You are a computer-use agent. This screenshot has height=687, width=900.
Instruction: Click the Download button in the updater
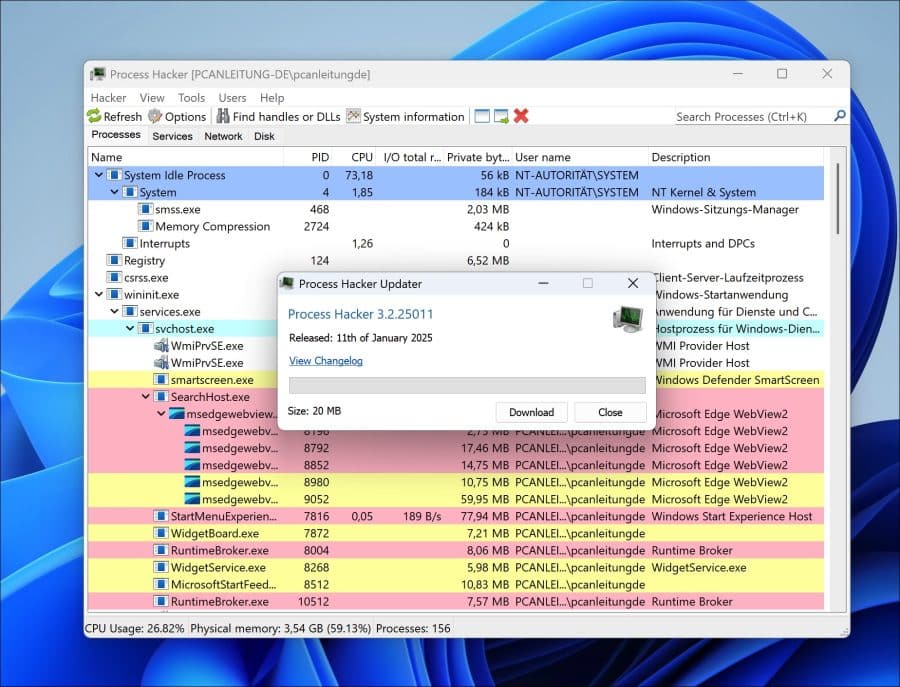[532, 412]
